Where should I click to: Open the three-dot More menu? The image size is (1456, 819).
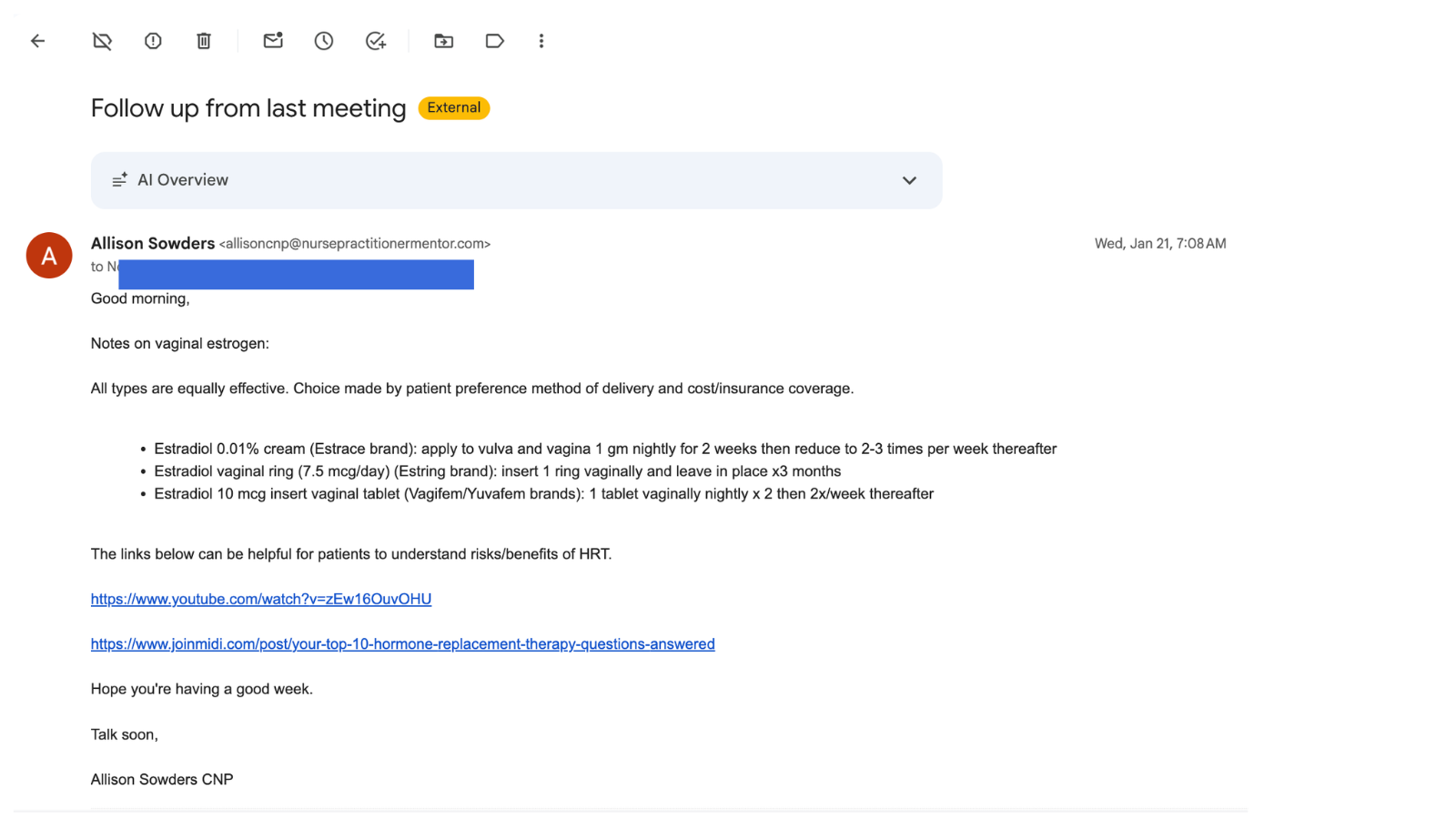pyautogui.click(x=541, y=41)
